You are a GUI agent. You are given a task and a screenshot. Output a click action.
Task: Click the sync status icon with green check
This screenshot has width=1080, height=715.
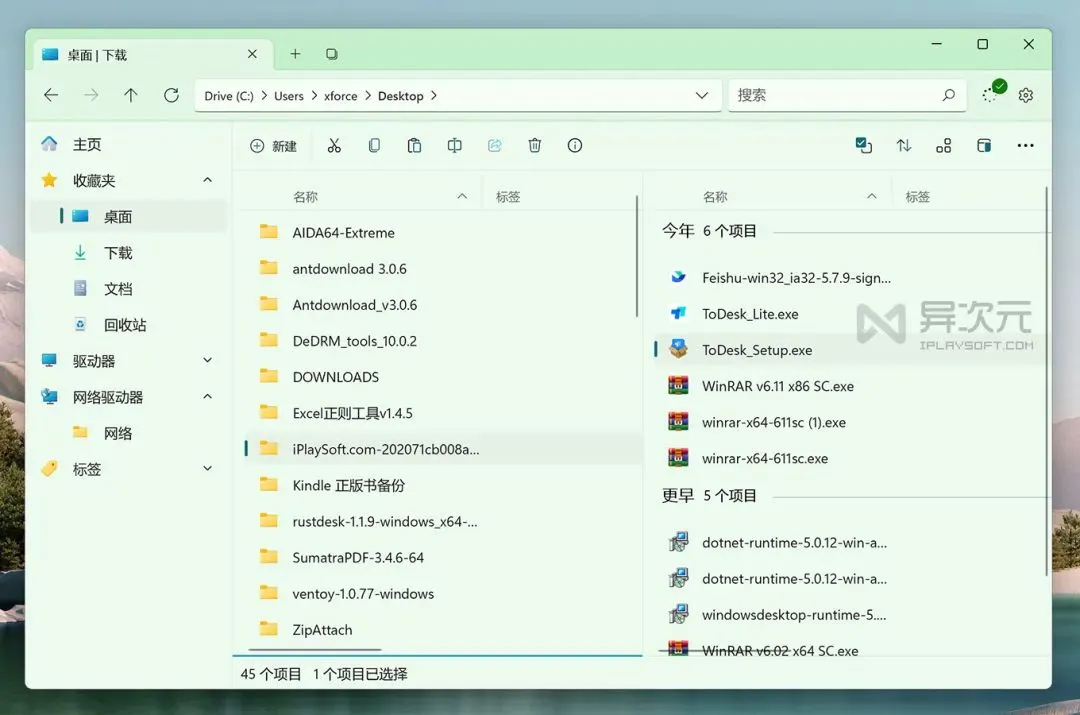coord(993,92)
